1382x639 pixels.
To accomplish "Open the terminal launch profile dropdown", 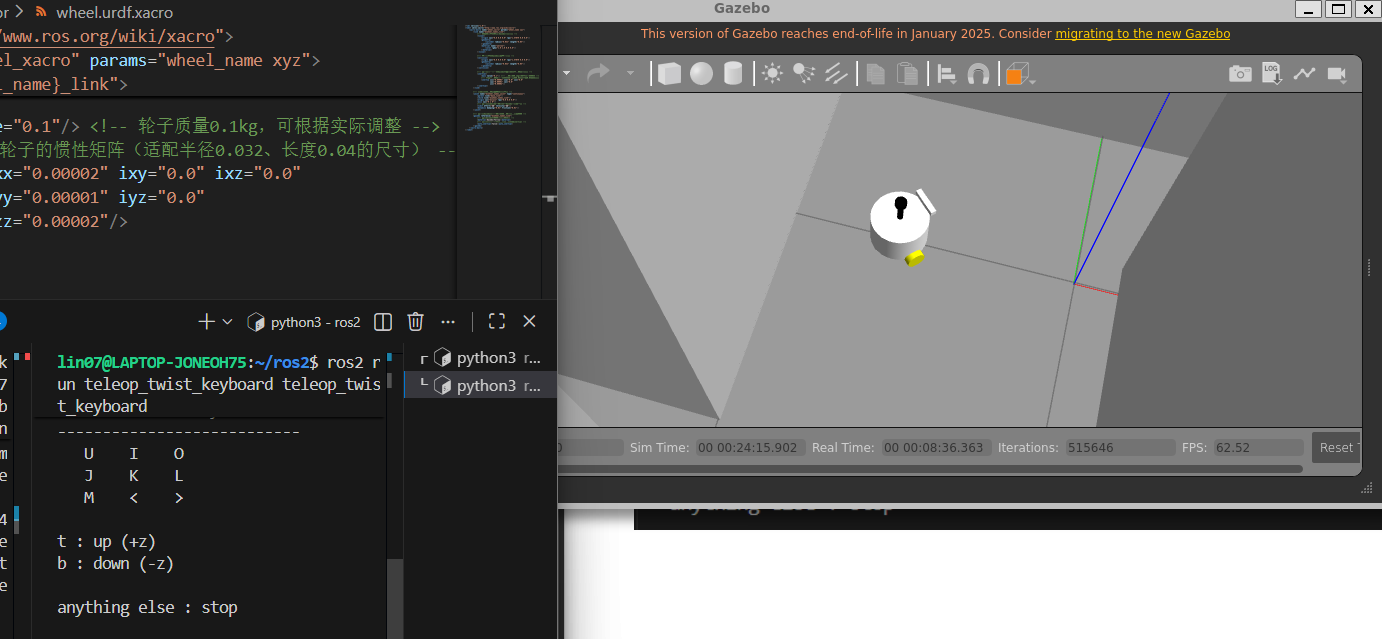I will [227, 322].
